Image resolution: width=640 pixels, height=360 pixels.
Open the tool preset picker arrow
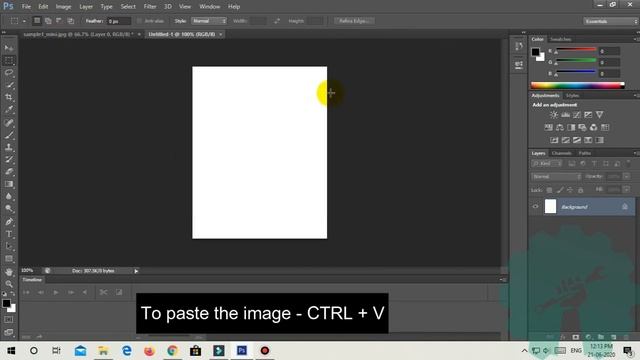(24, 21)
